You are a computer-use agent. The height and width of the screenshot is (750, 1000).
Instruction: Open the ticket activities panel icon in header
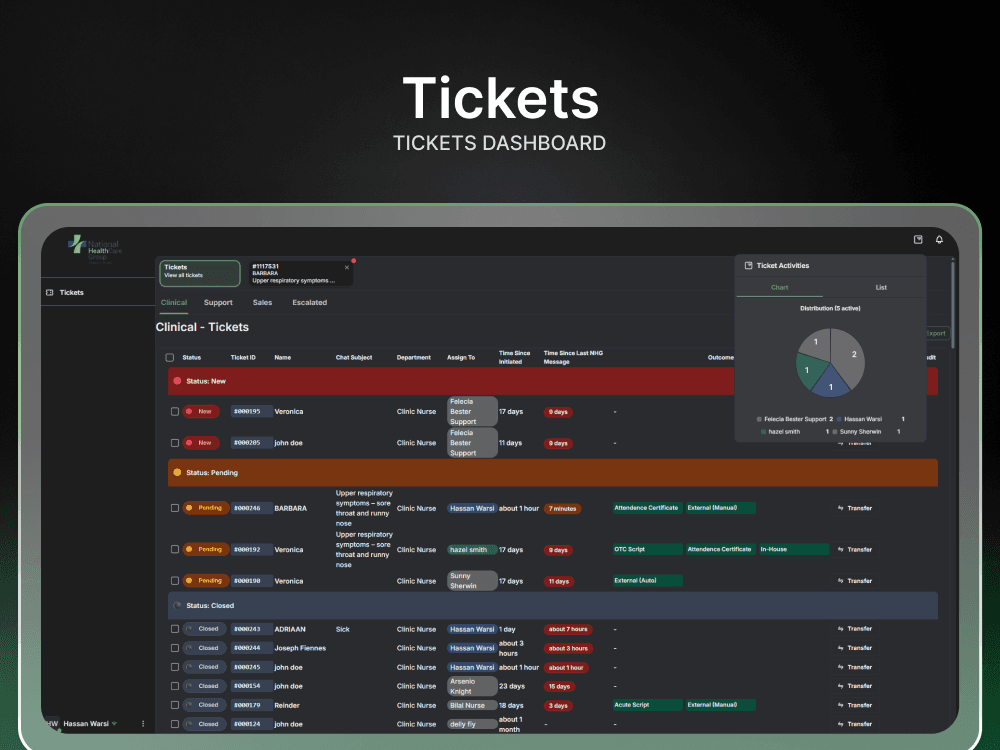point(918,240)
